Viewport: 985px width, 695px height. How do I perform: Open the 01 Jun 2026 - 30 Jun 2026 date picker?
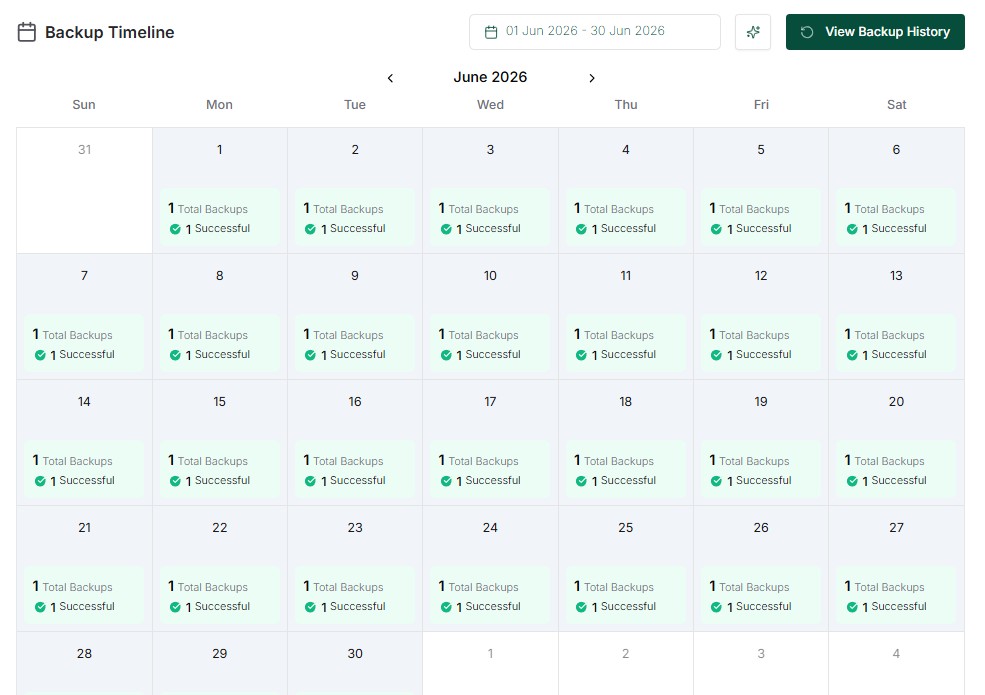click(x=594, y=32)
